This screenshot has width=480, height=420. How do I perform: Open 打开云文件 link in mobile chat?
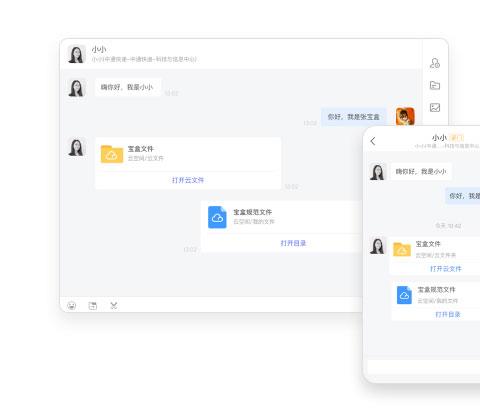point(446,269)
